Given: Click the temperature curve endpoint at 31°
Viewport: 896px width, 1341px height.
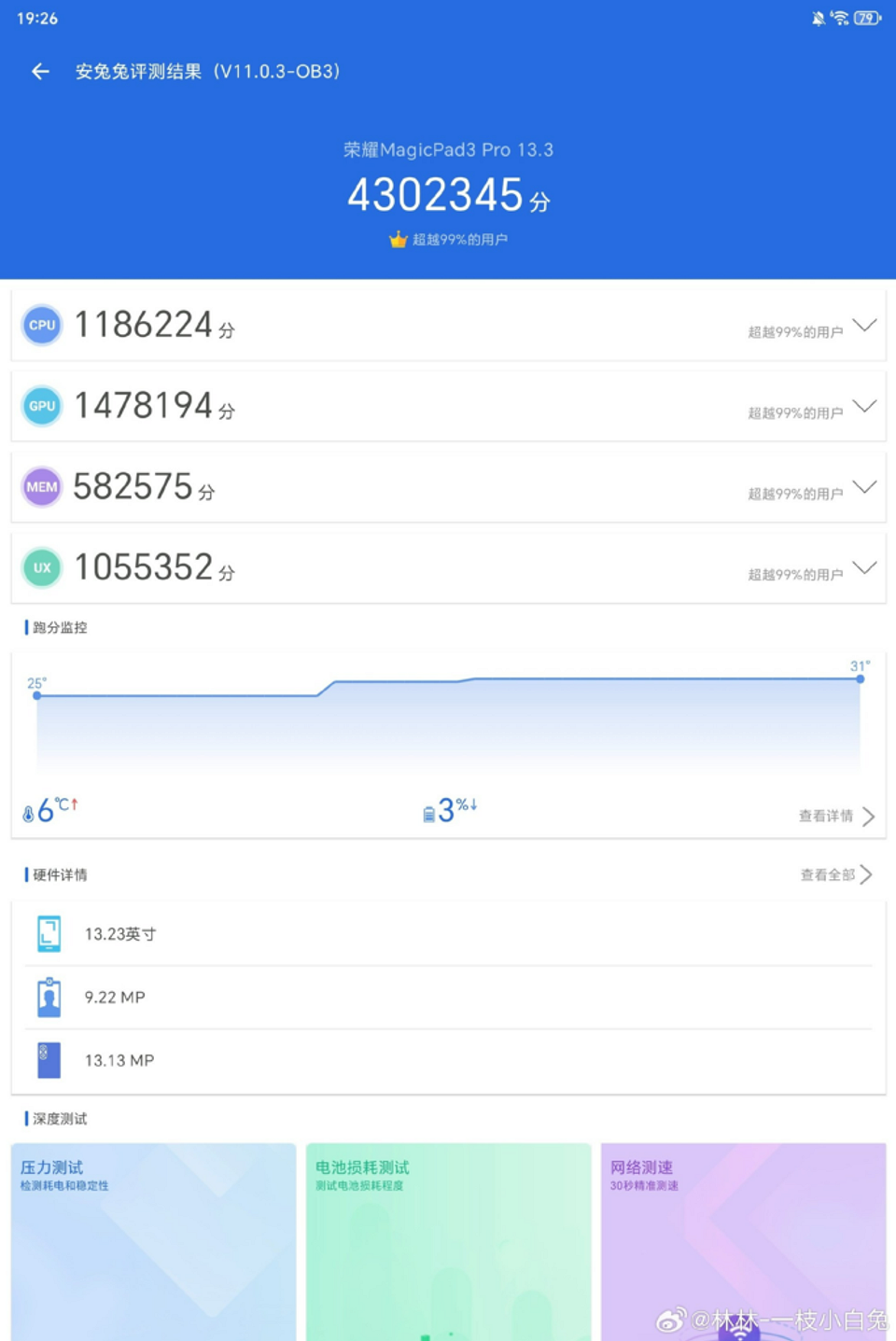Looking at the screenshot, I should [x=860, y=679].
